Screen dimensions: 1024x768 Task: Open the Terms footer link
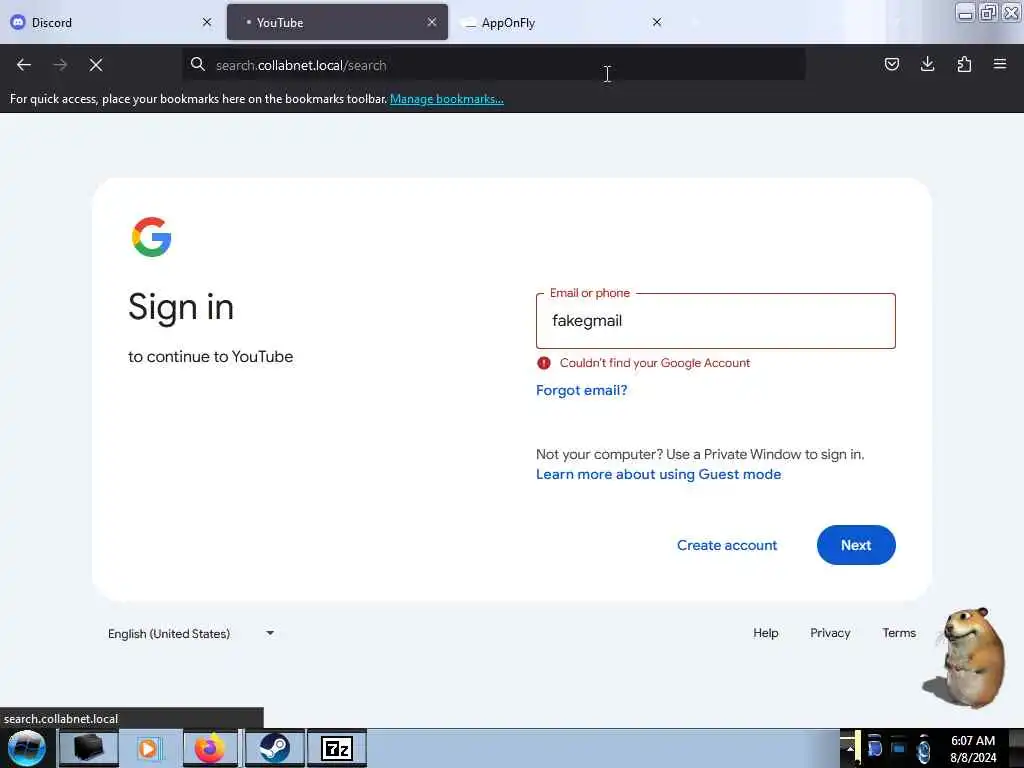coord(899,633)
